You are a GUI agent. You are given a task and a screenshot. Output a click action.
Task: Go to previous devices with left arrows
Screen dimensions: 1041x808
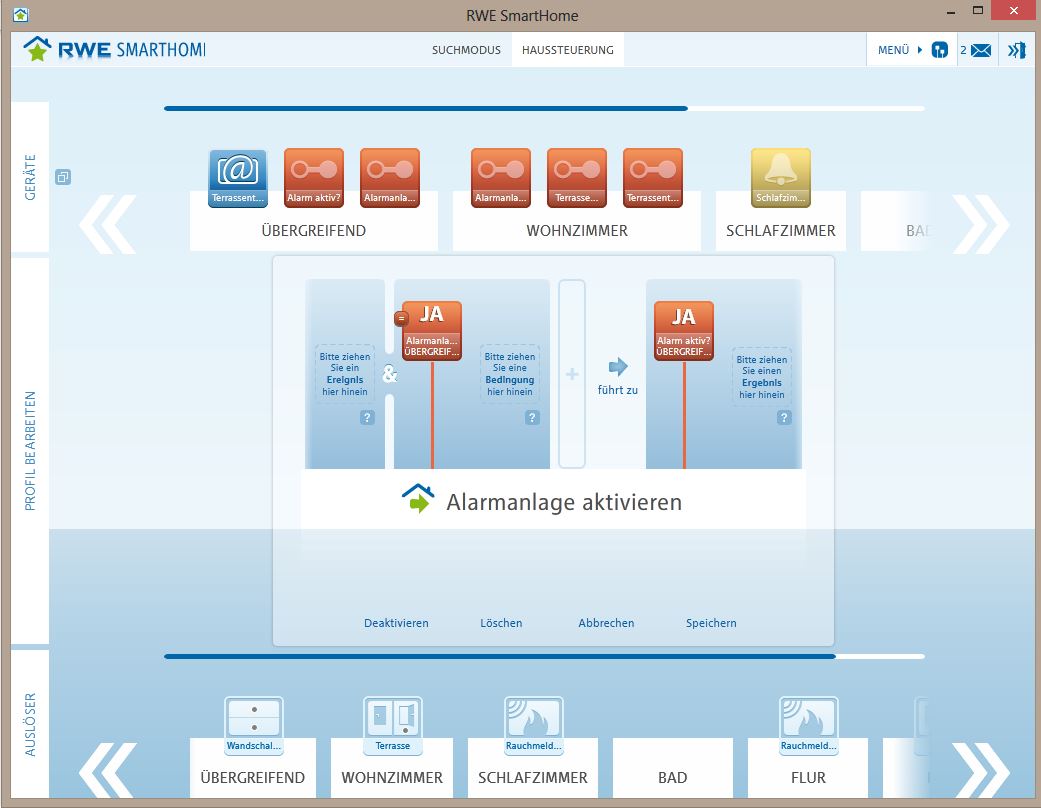click(108, 224)
